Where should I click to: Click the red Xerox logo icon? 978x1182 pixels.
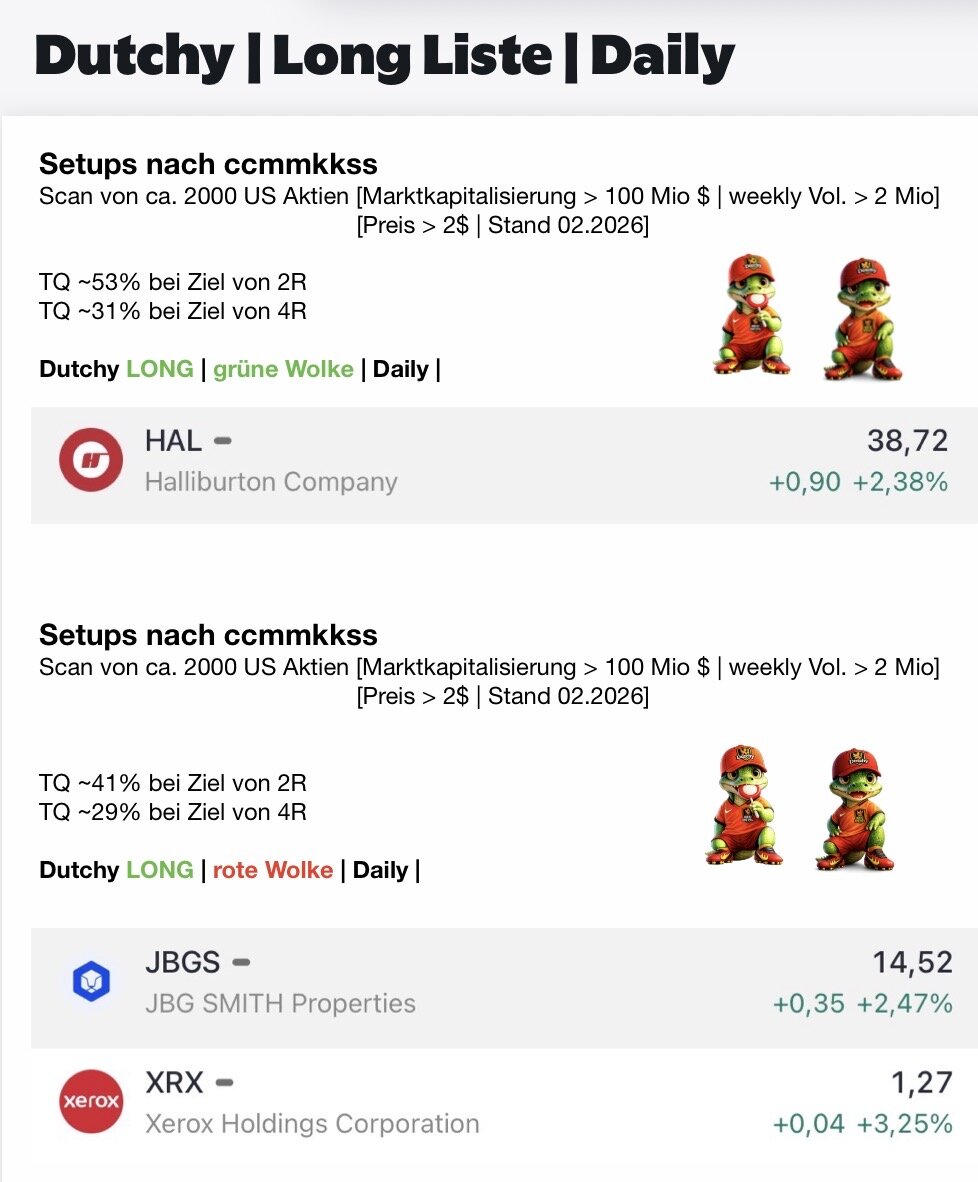tap(91, 1101)
